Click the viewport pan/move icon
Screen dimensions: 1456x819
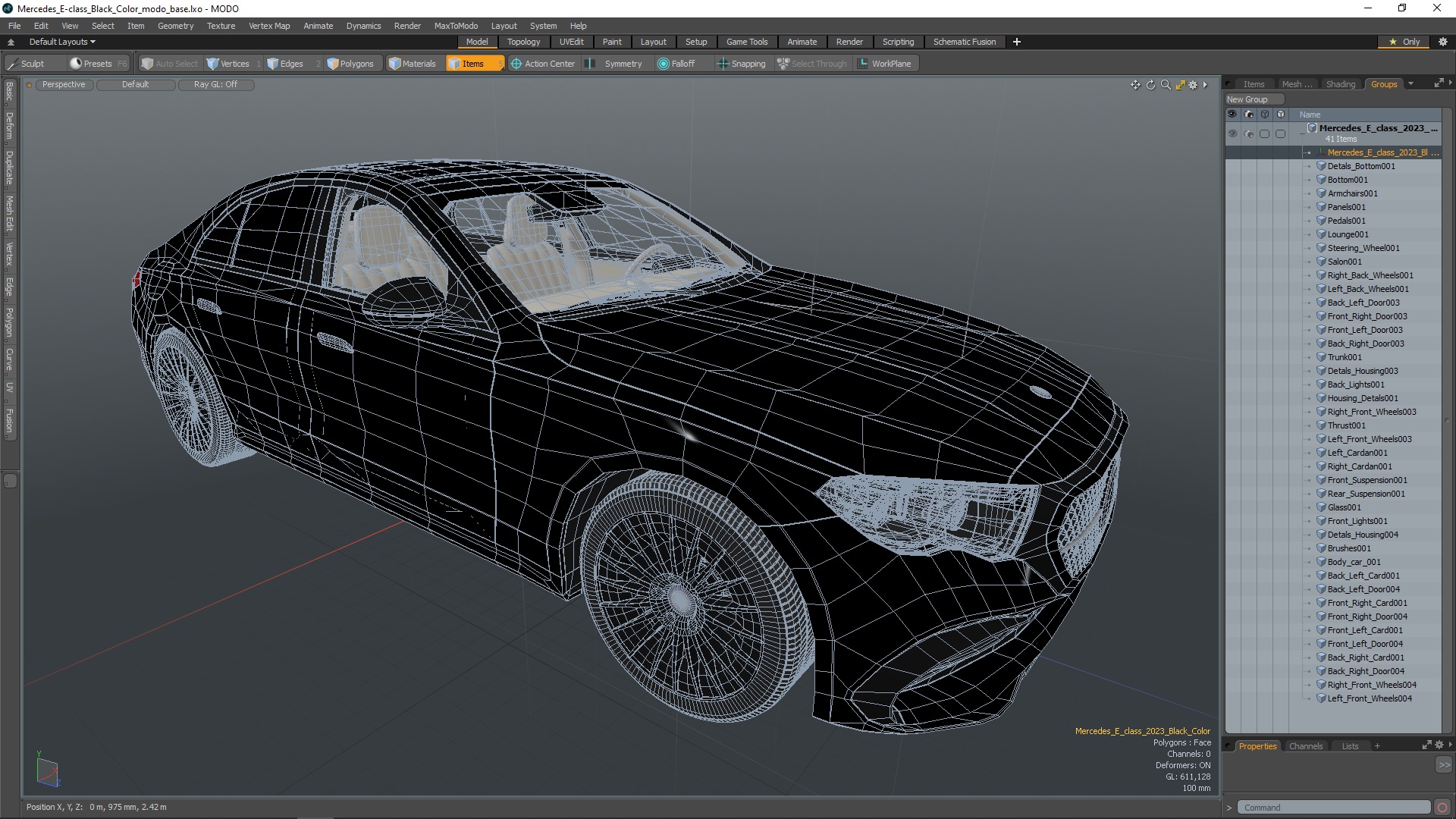click(x=1135, y=85)
